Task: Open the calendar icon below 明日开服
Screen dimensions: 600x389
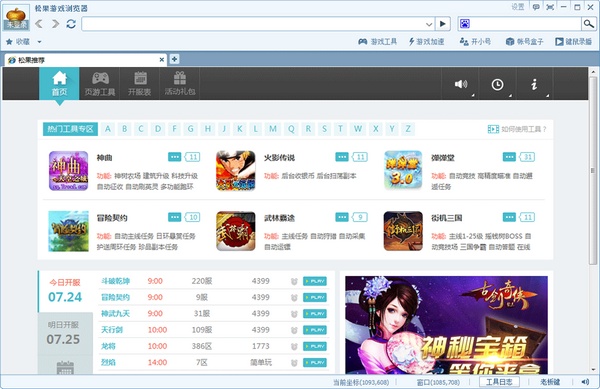Action: tap(65, 368)
